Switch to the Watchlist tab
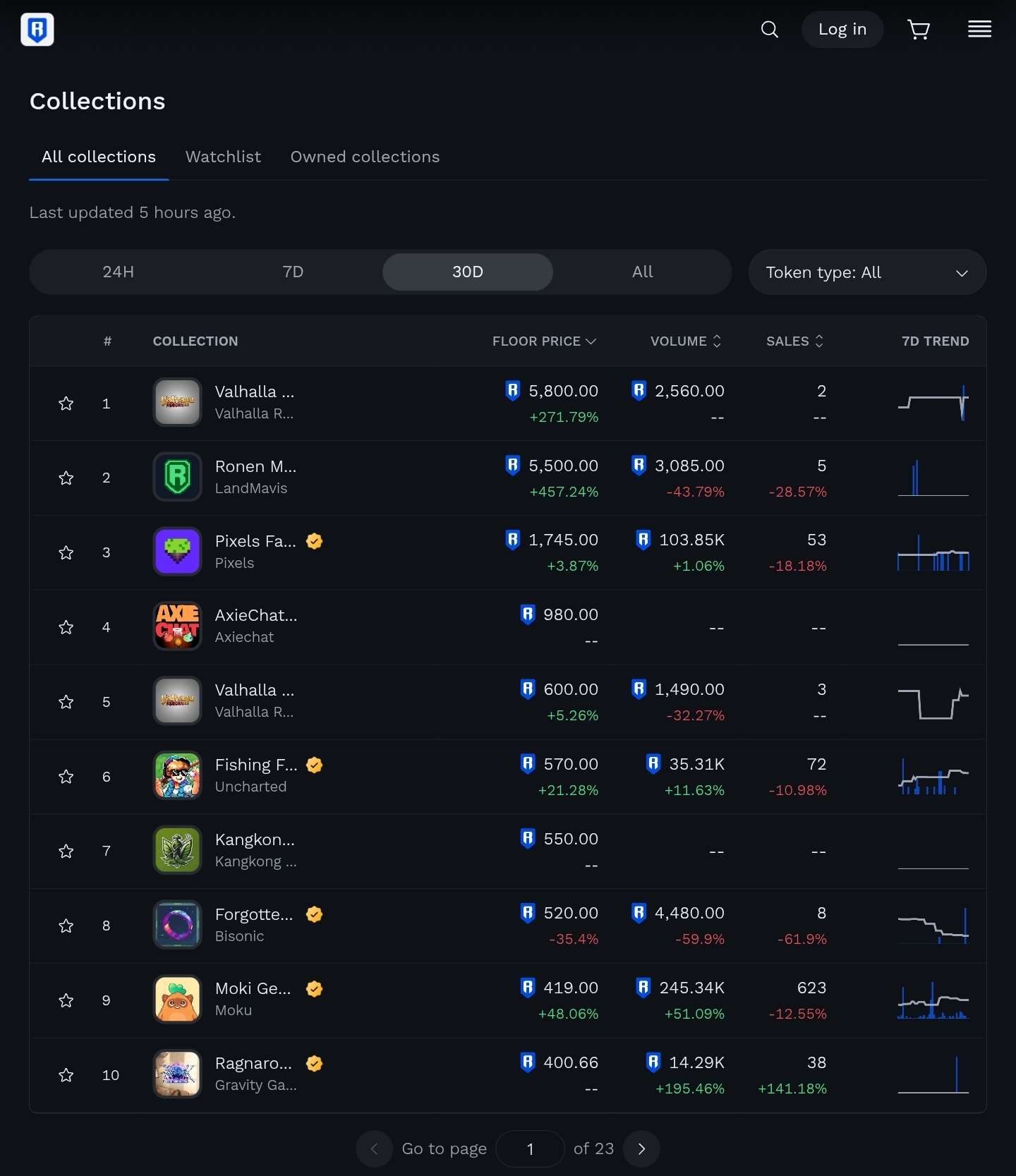 tap(223, 157)
